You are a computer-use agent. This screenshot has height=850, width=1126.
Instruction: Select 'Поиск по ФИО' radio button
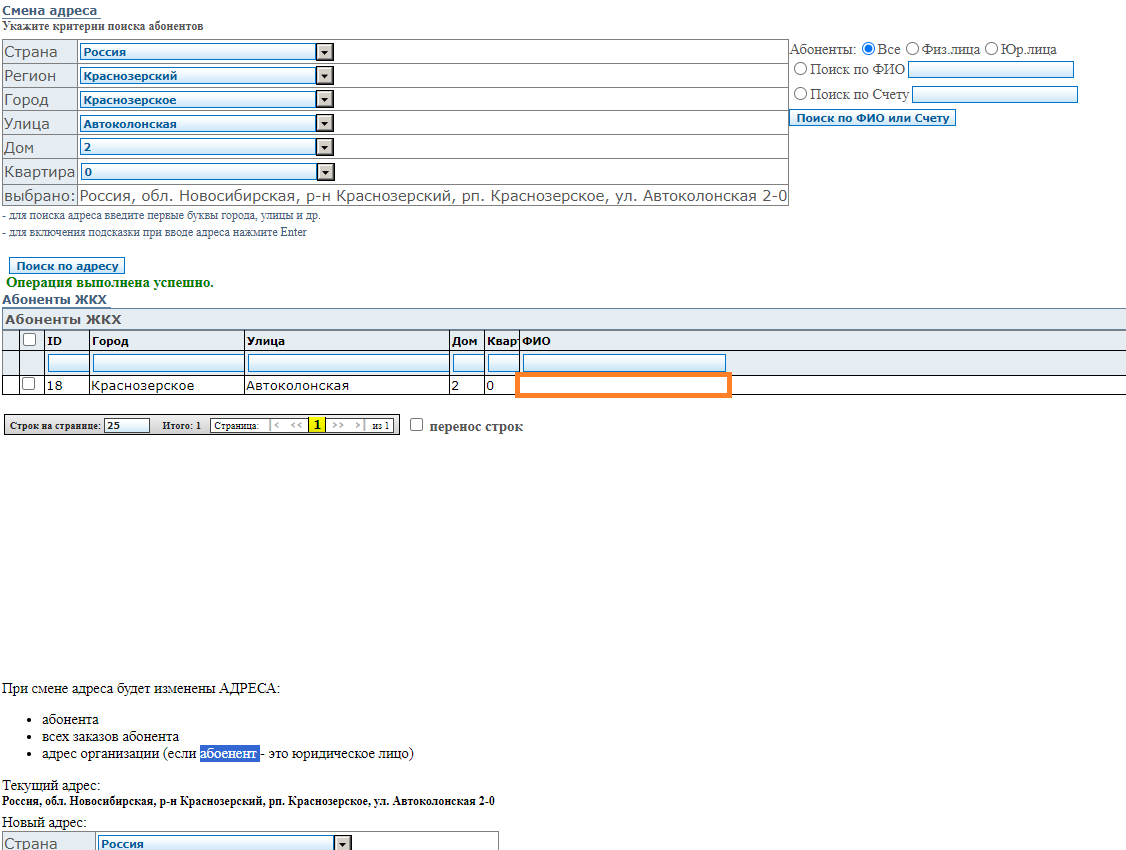[800, 69]
